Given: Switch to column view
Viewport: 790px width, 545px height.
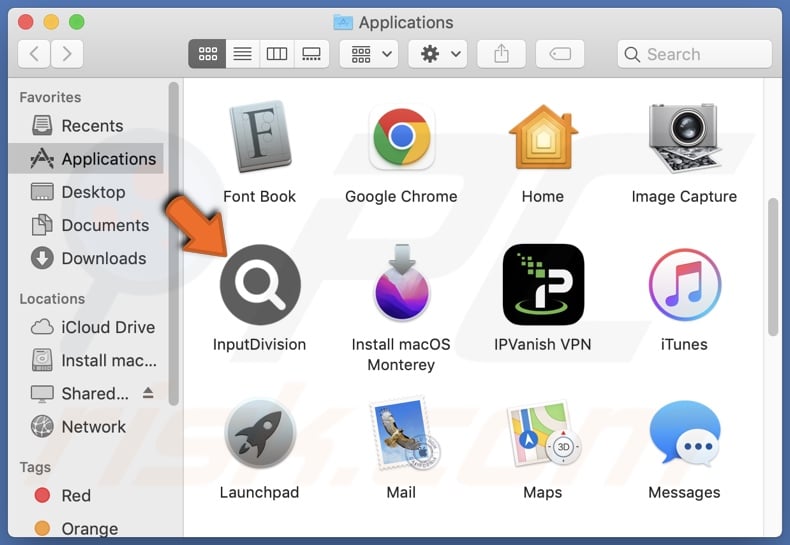Looking at the screenshot, I should point(277,53).
